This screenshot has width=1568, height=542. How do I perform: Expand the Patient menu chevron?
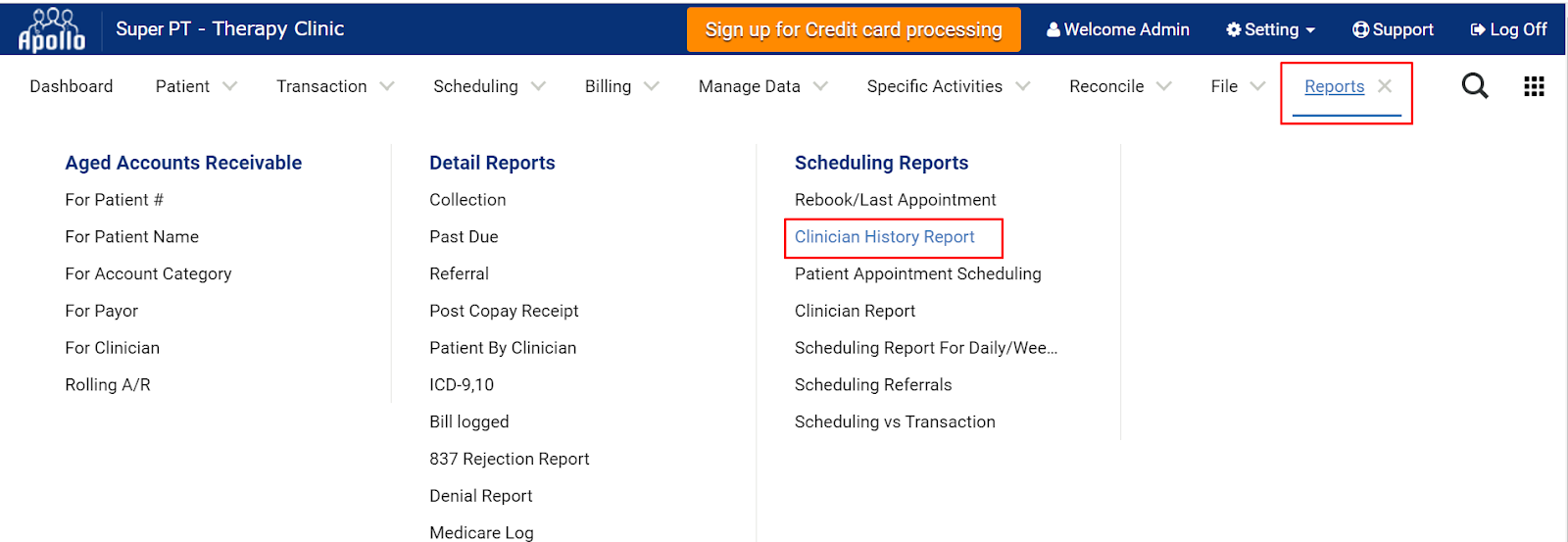point(229,86)
